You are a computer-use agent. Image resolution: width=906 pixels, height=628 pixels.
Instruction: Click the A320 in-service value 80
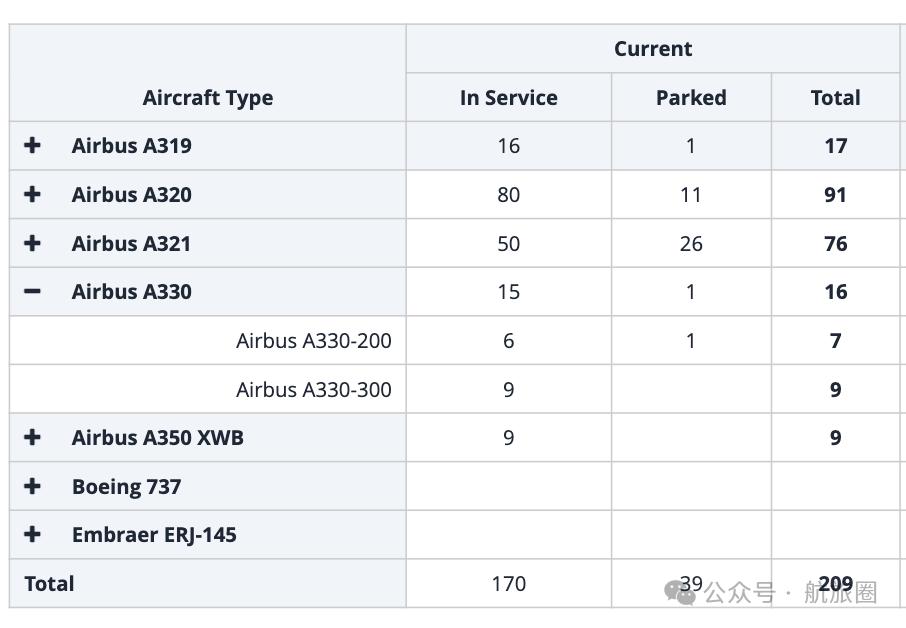pyautogui.click(x=508, y=195)
